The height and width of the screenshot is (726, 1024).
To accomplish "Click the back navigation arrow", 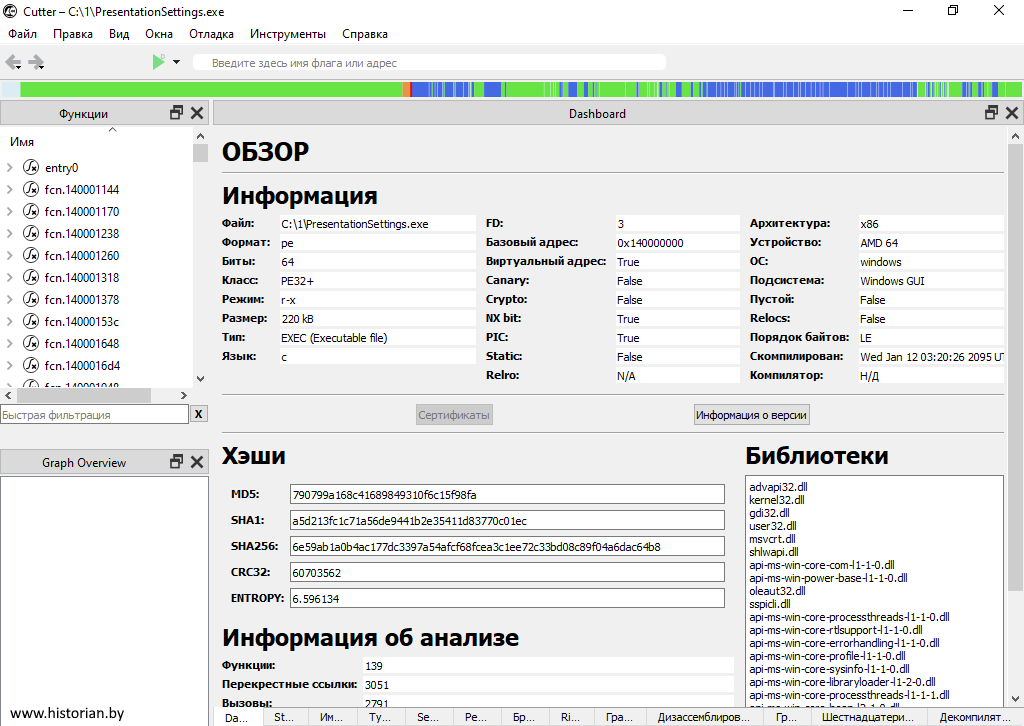I will click(x=13, y=62).
